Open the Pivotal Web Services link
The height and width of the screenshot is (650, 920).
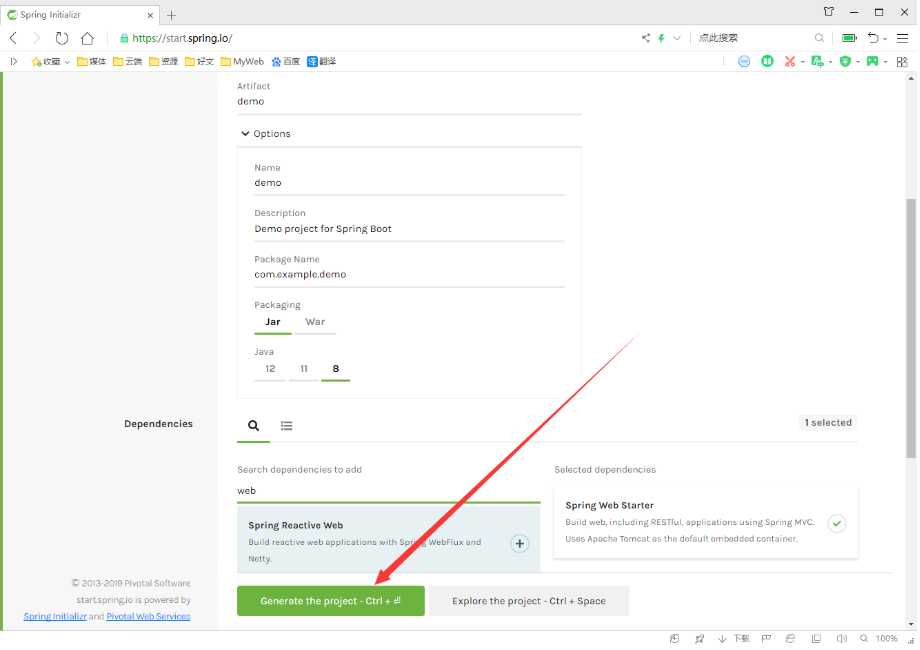[148, 617]
